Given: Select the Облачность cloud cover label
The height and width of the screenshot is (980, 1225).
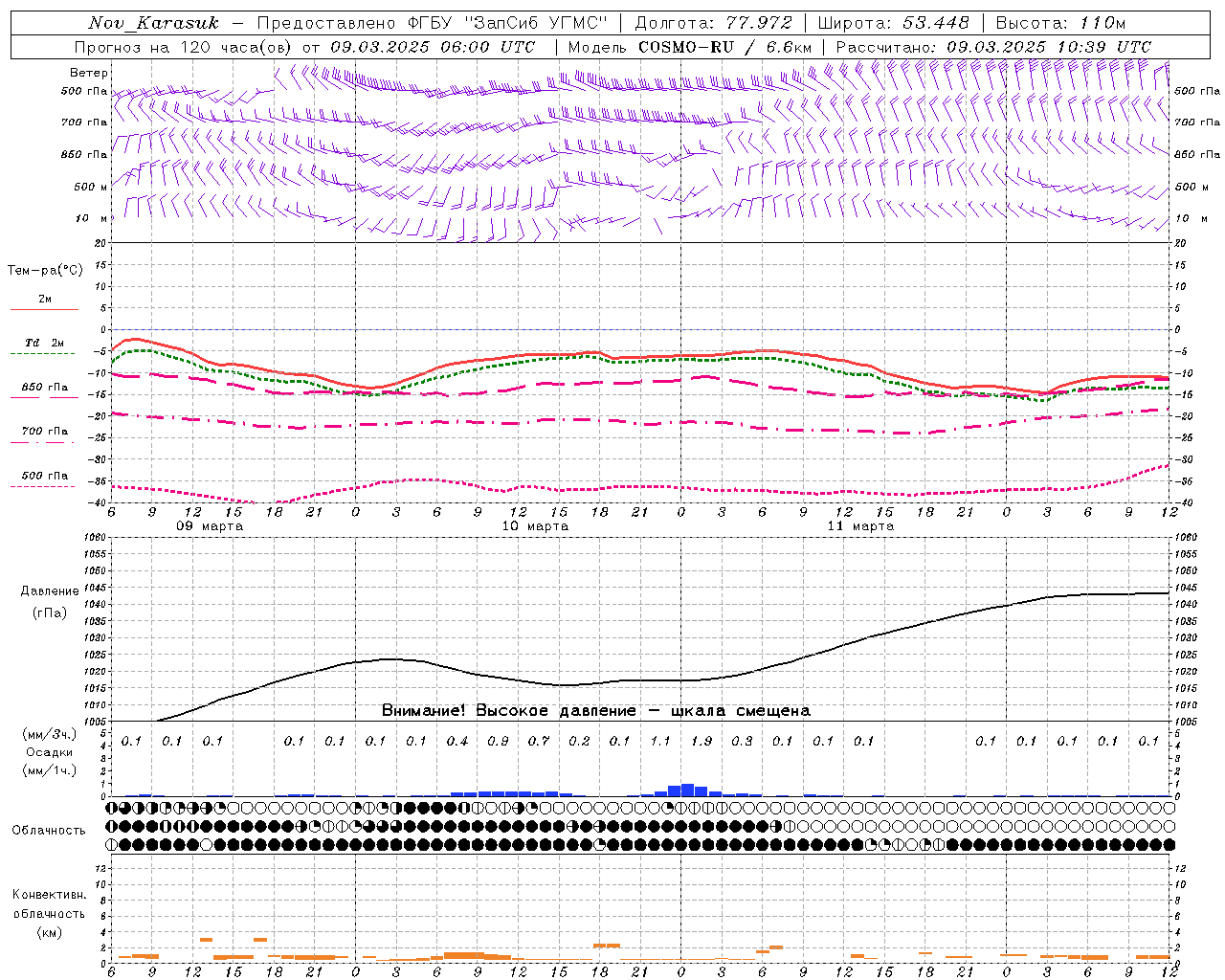Looking at the screenshot, I should click(49, 831).
